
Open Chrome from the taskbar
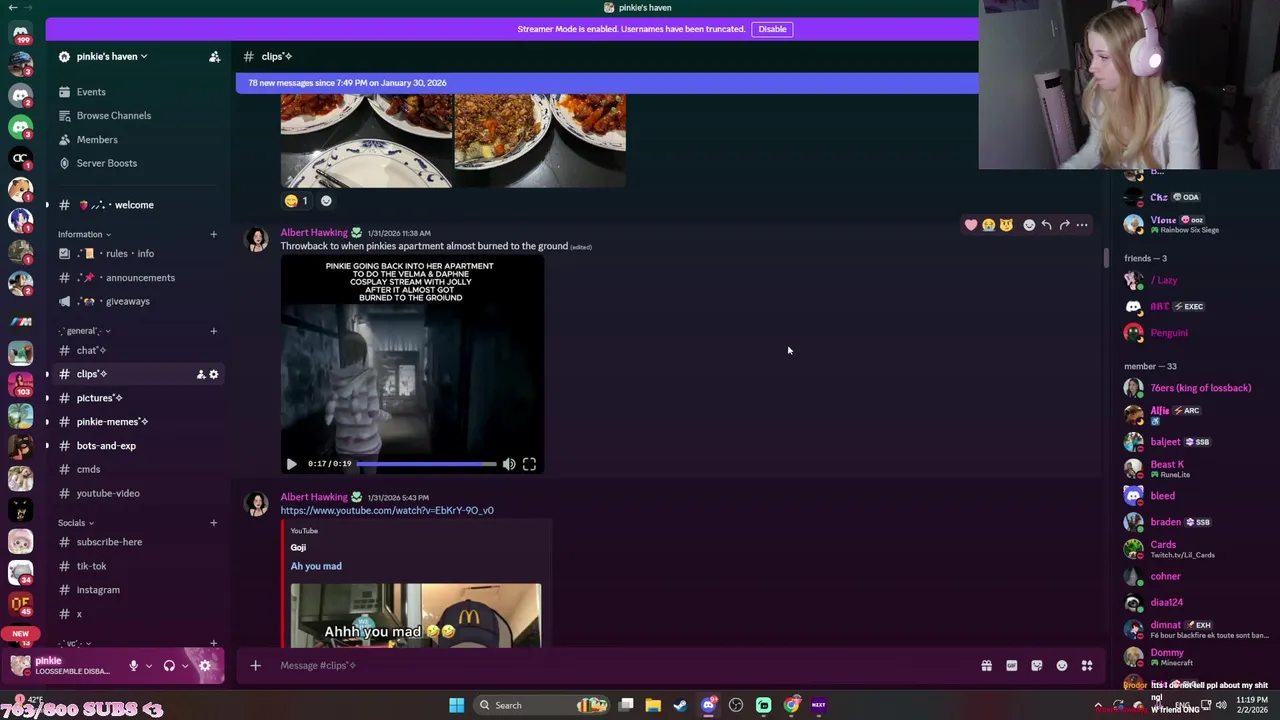point(791,706)
